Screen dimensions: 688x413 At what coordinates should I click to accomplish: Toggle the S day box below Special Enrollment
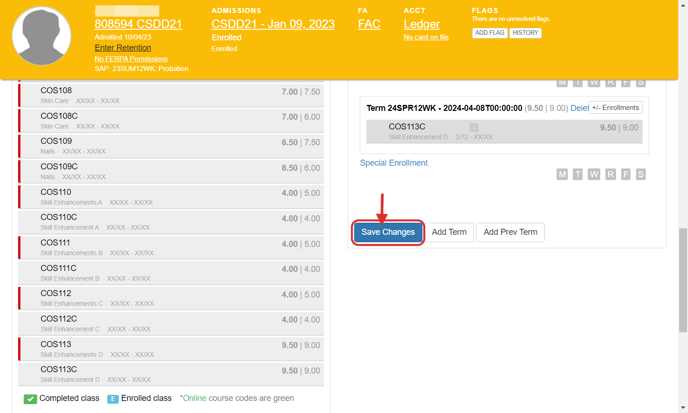(641, 174)
